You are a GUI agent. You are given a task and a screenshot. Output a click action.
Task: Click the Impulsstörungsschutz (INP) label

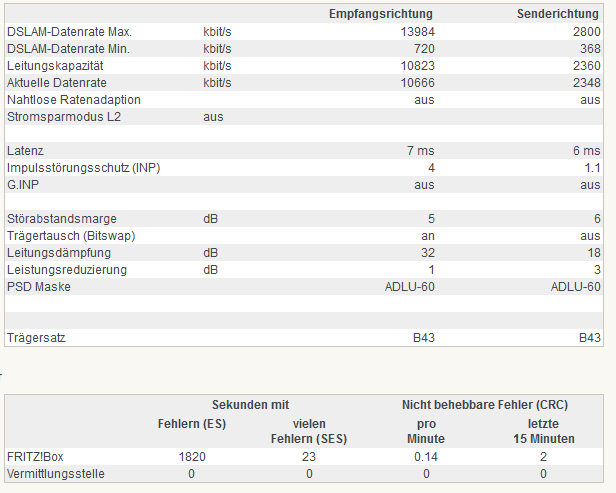(83, 168)
